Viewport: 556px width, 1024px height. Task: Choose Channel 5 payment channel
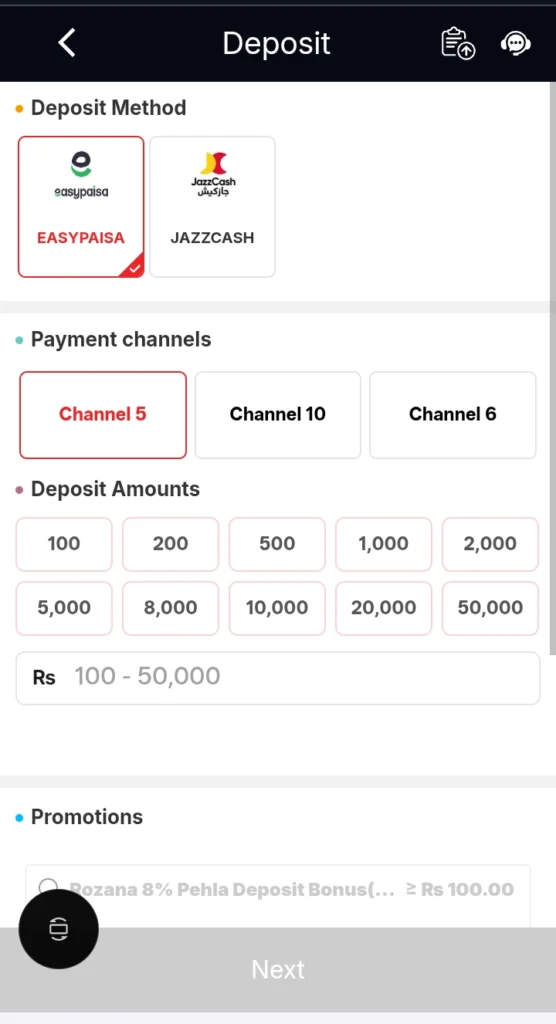103,415
